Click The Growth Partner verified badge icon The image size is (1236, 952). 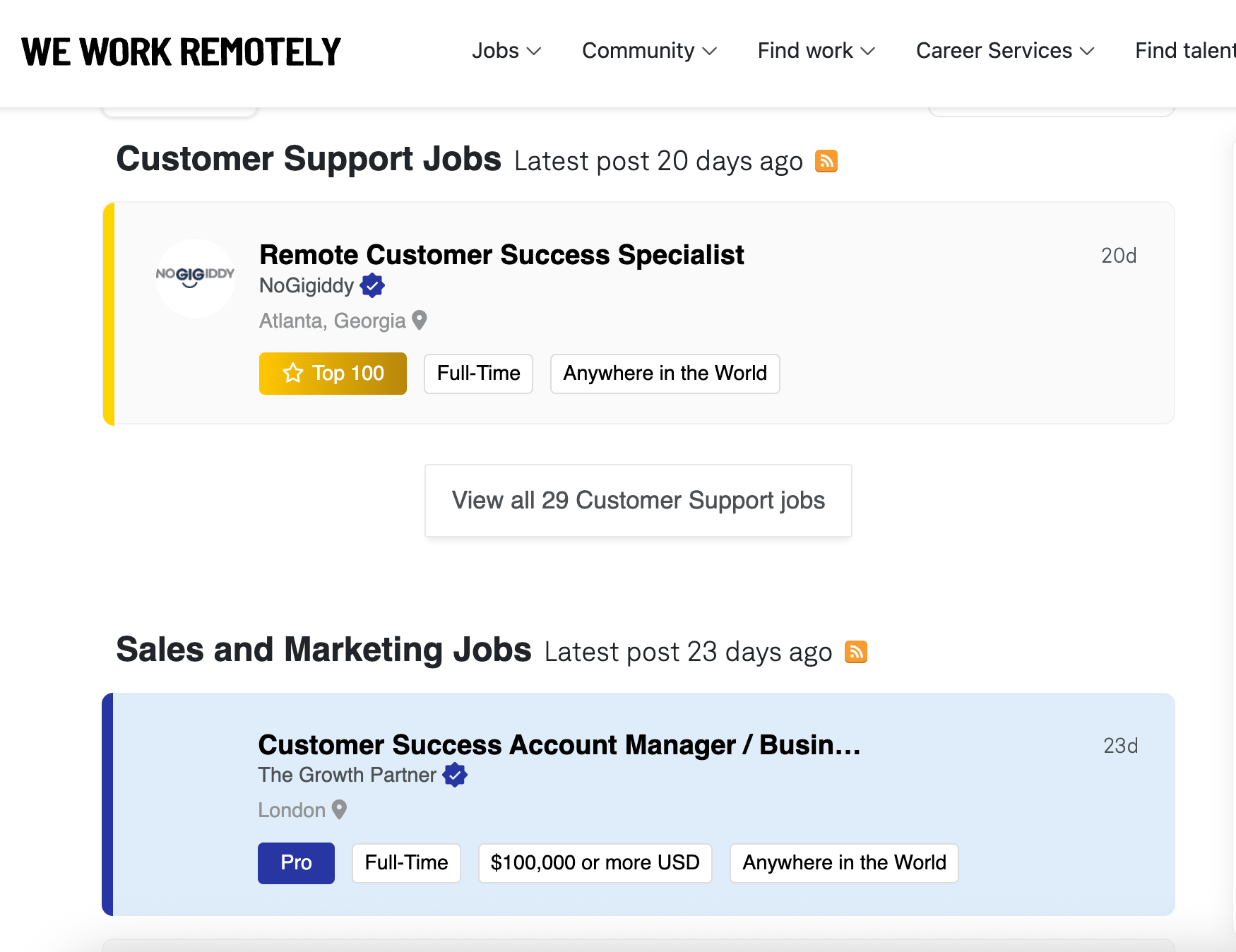pos(455,775)
